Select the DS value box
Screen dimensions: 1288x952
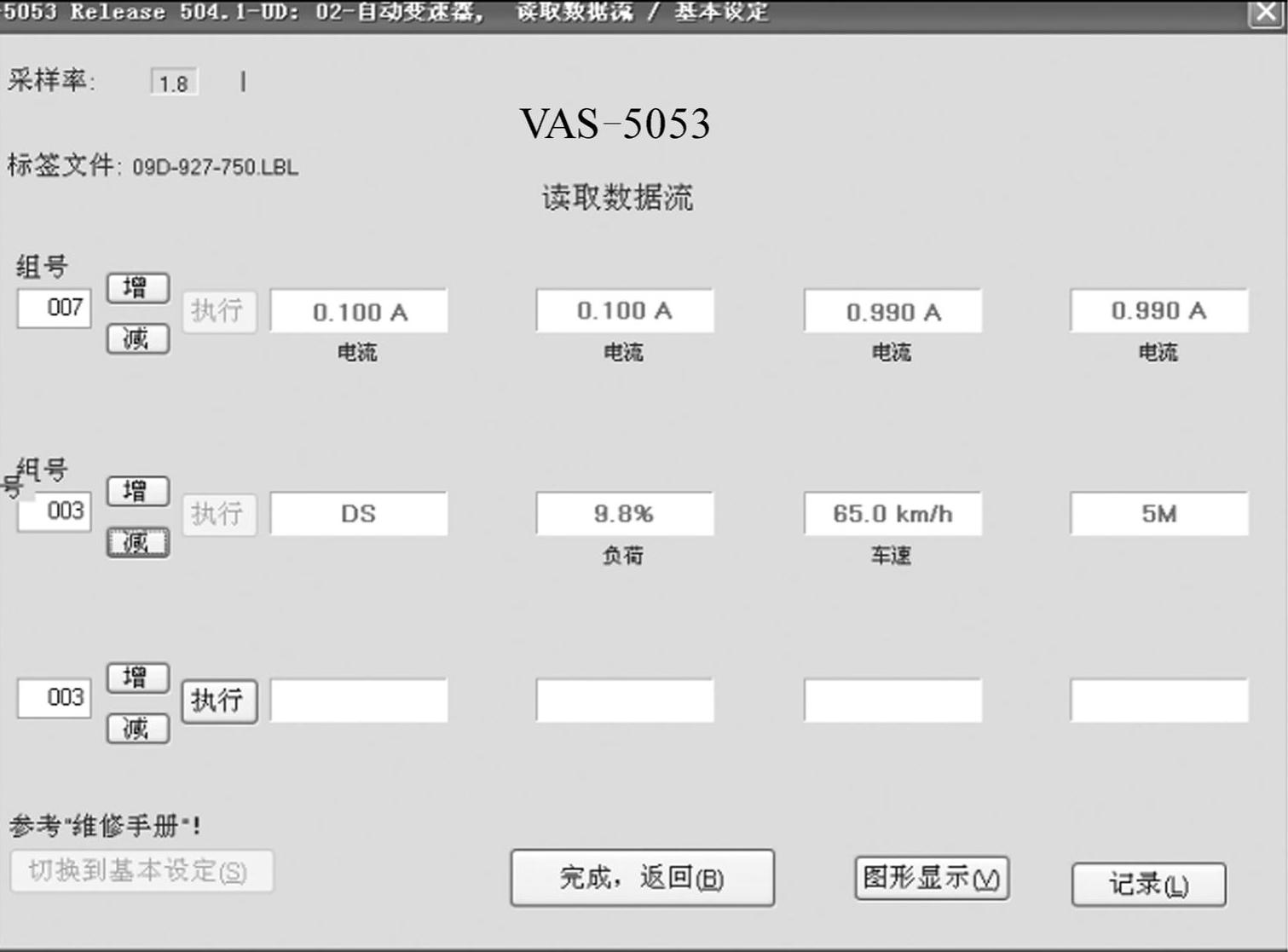click(x=359, y=514)
